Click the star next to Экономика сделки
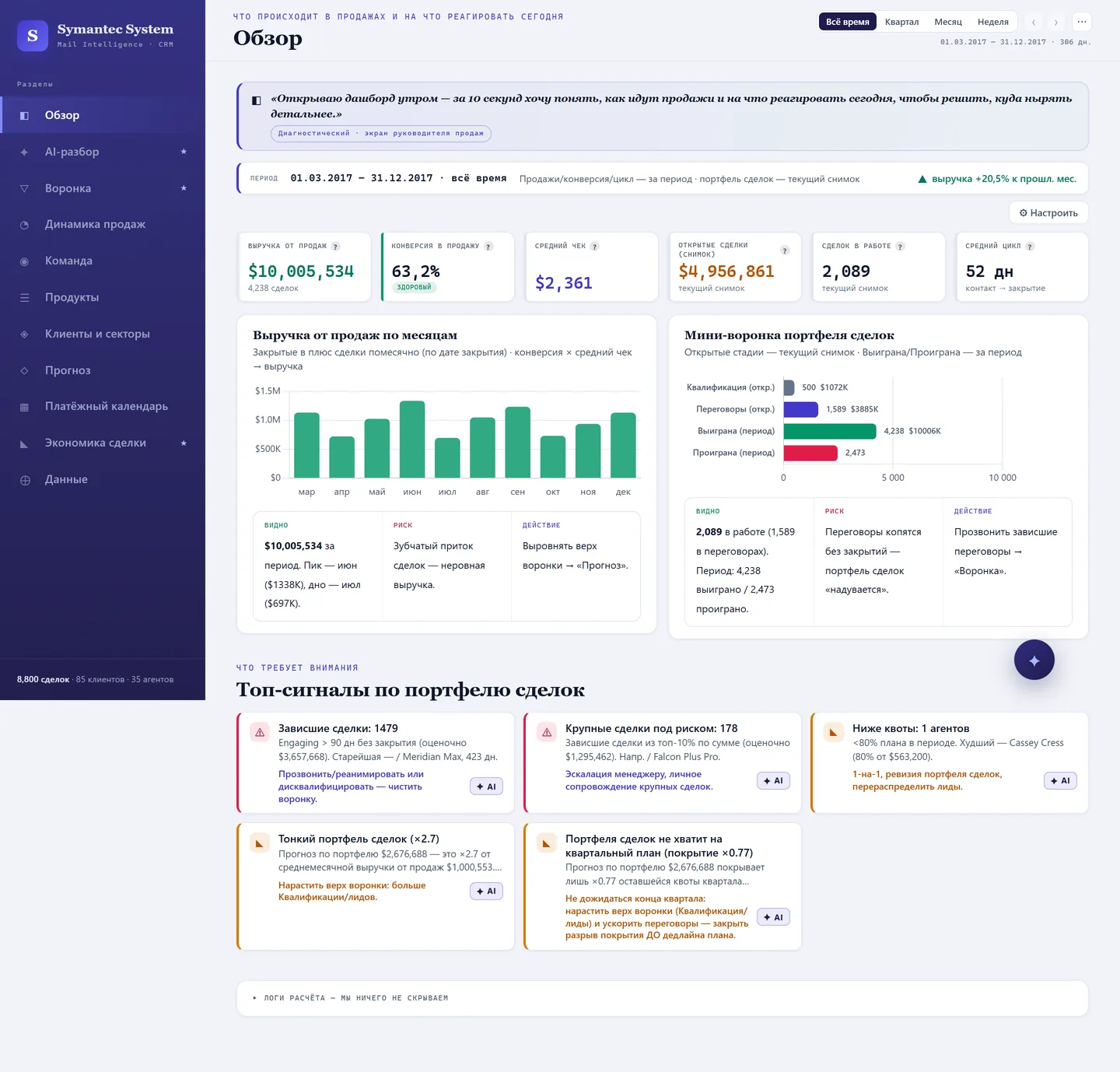The image size is (1120, 1072). coord(184,443)
